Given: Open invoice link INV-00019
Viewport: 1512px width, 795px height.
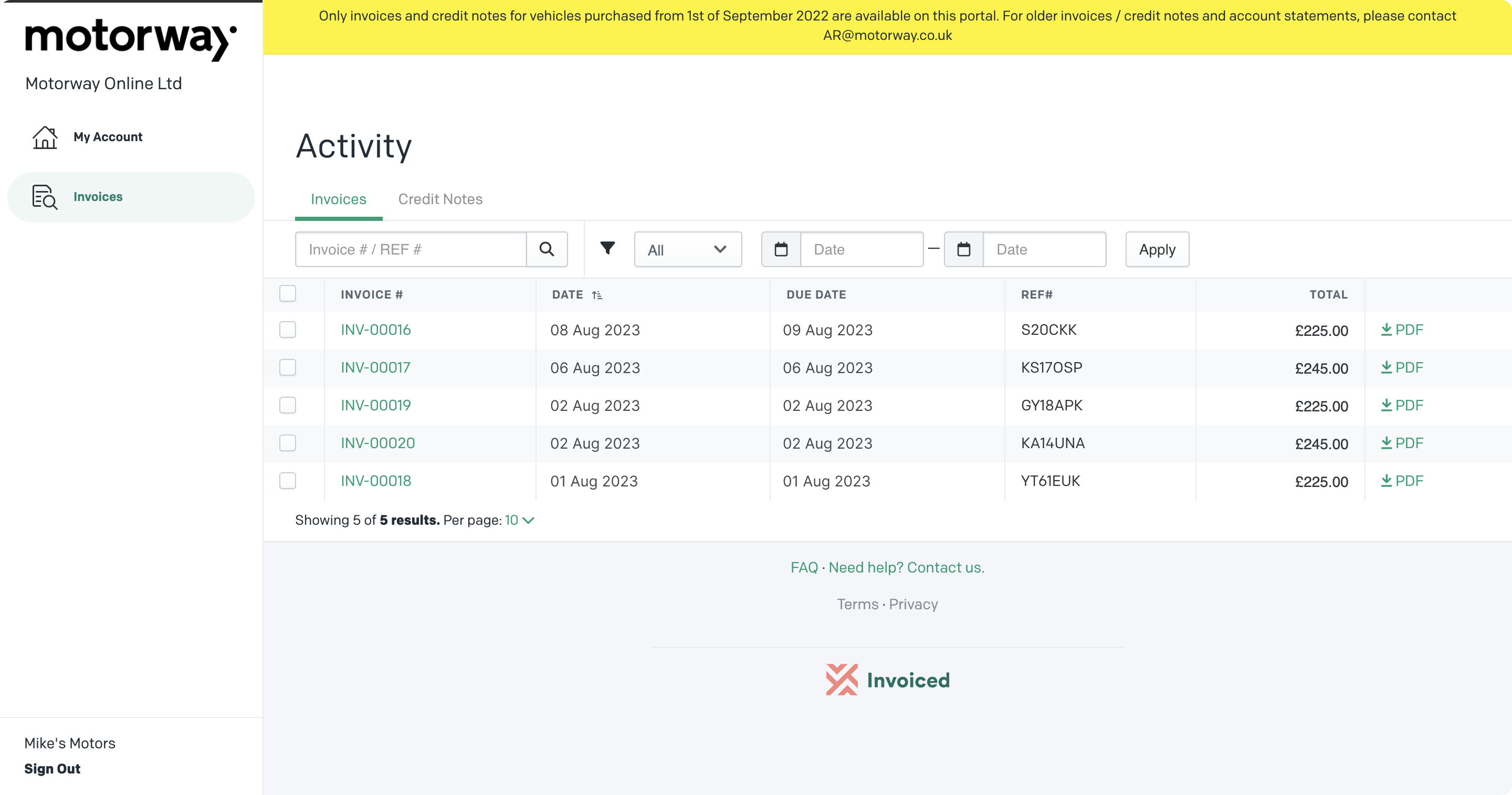Looking at the screenshot, I should (x=376, y=406).
